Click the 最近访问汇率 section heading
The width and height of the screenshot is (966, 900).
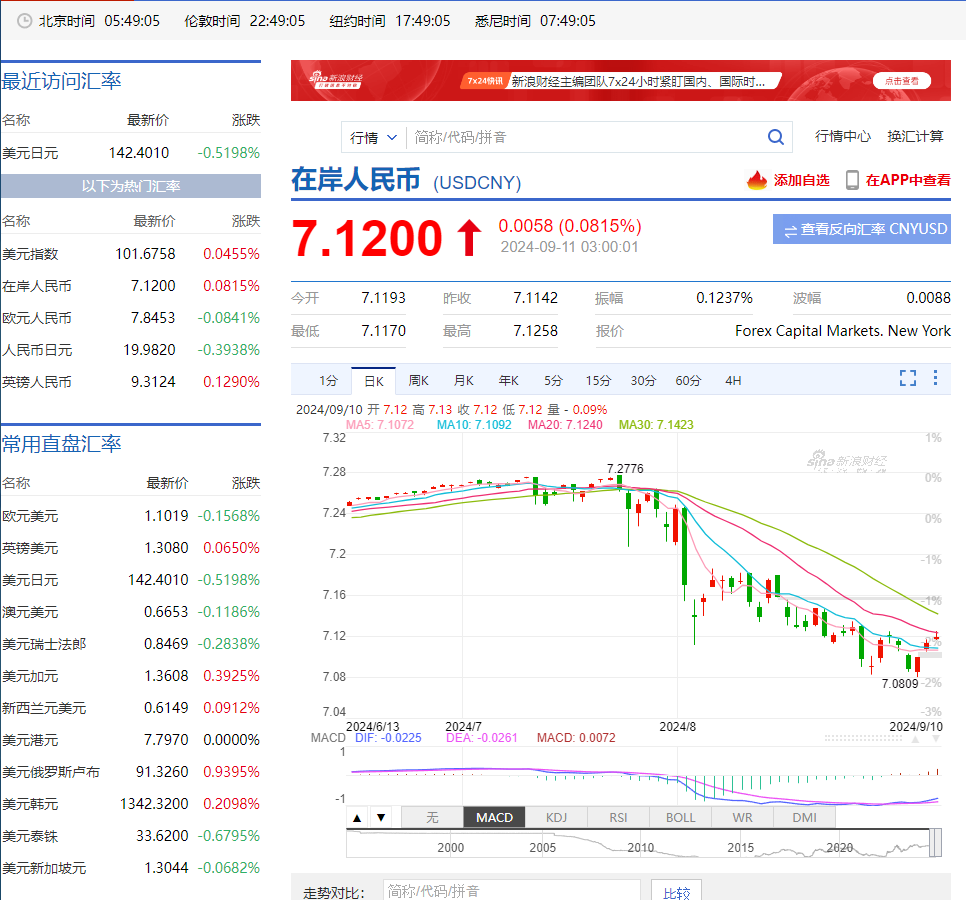(62, 81)
